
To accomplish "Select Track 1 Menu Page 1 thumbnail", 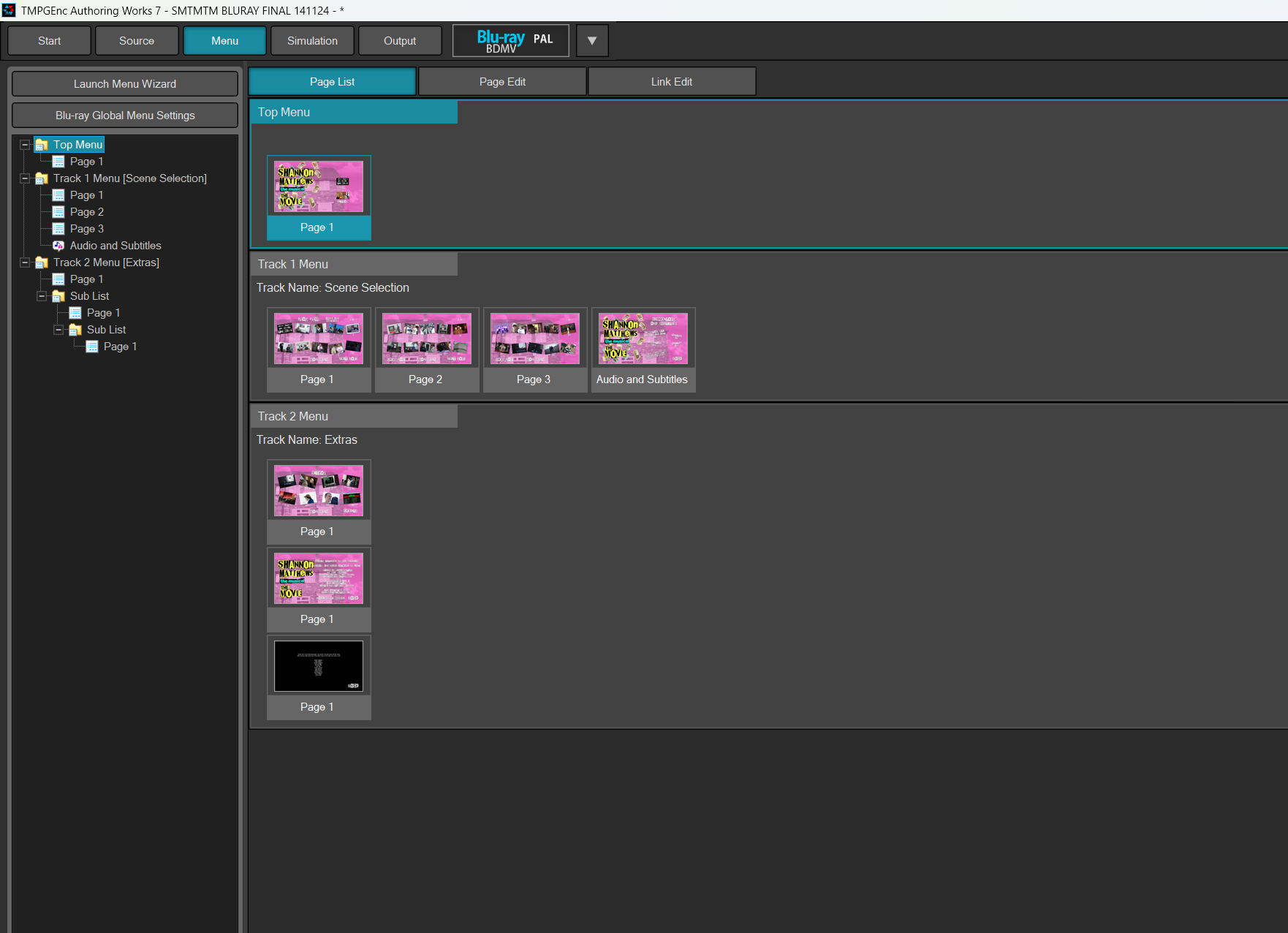I will pos(319,350).
